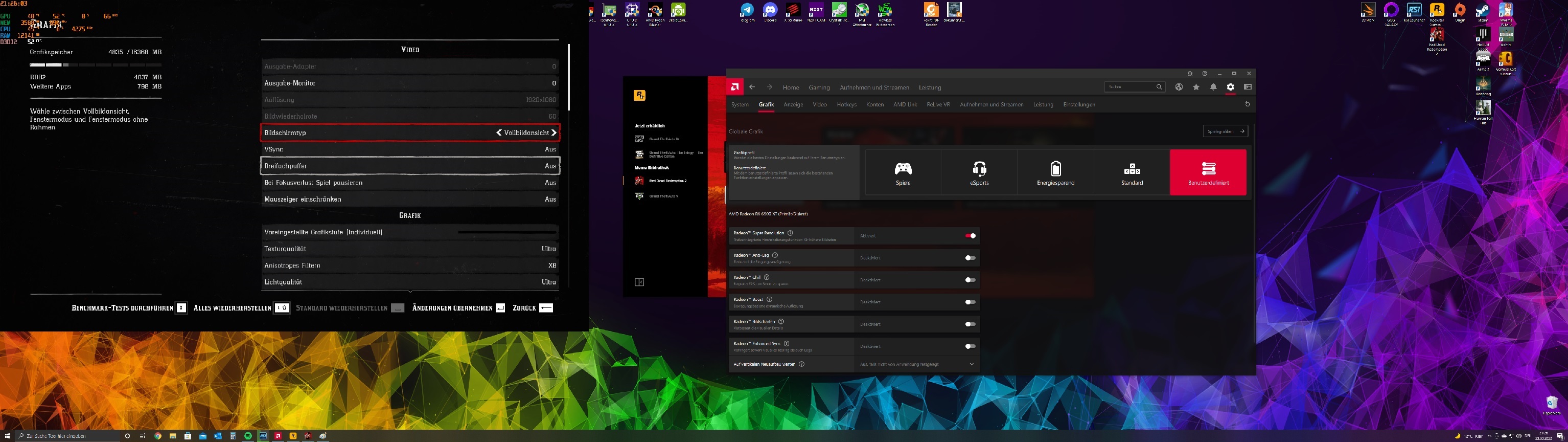
Task: Open the help question mark in Radeon title bar
Action: tap(1205, 74)
